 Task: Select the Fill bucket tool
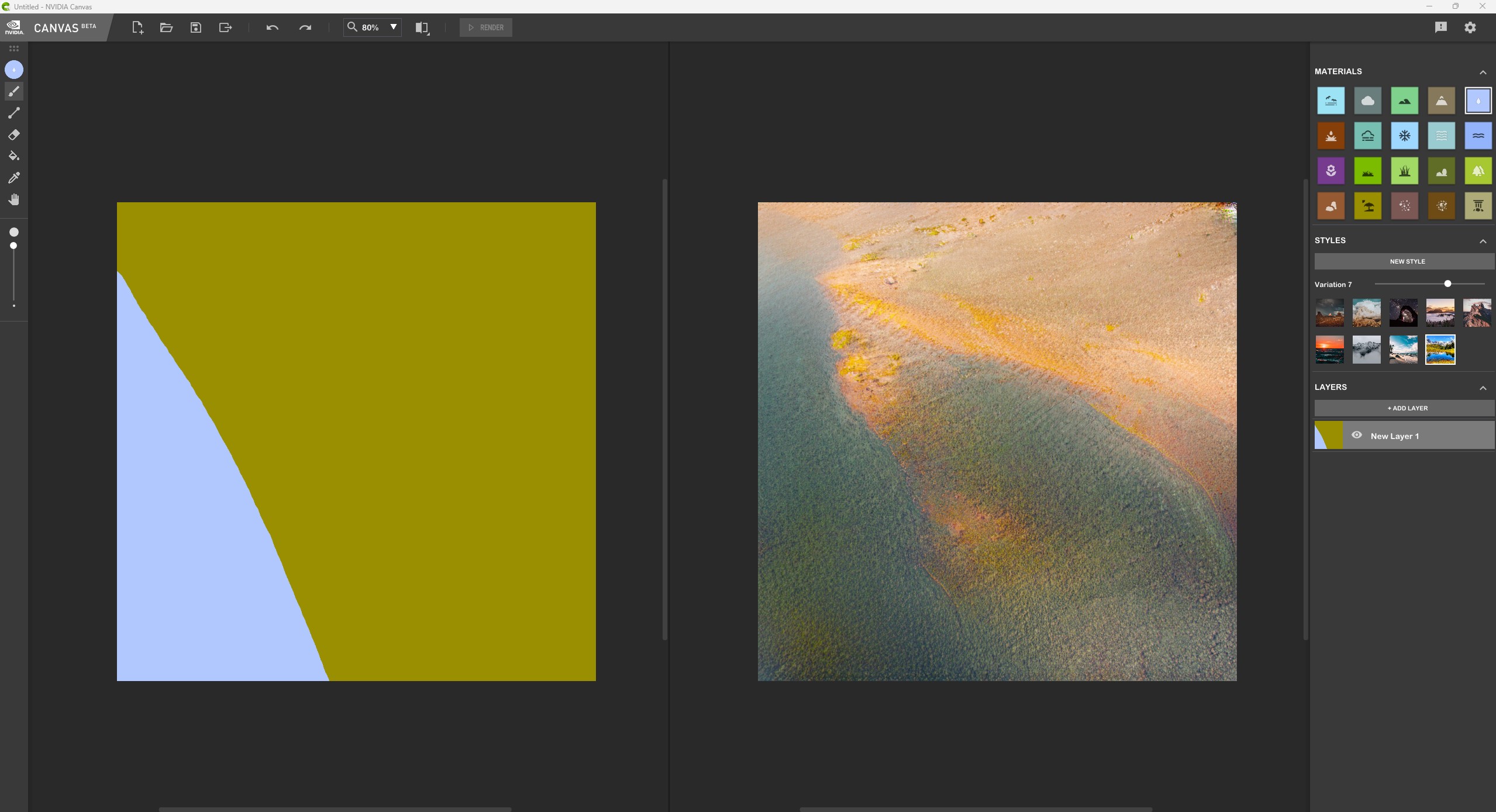click(x=14, y=156)
